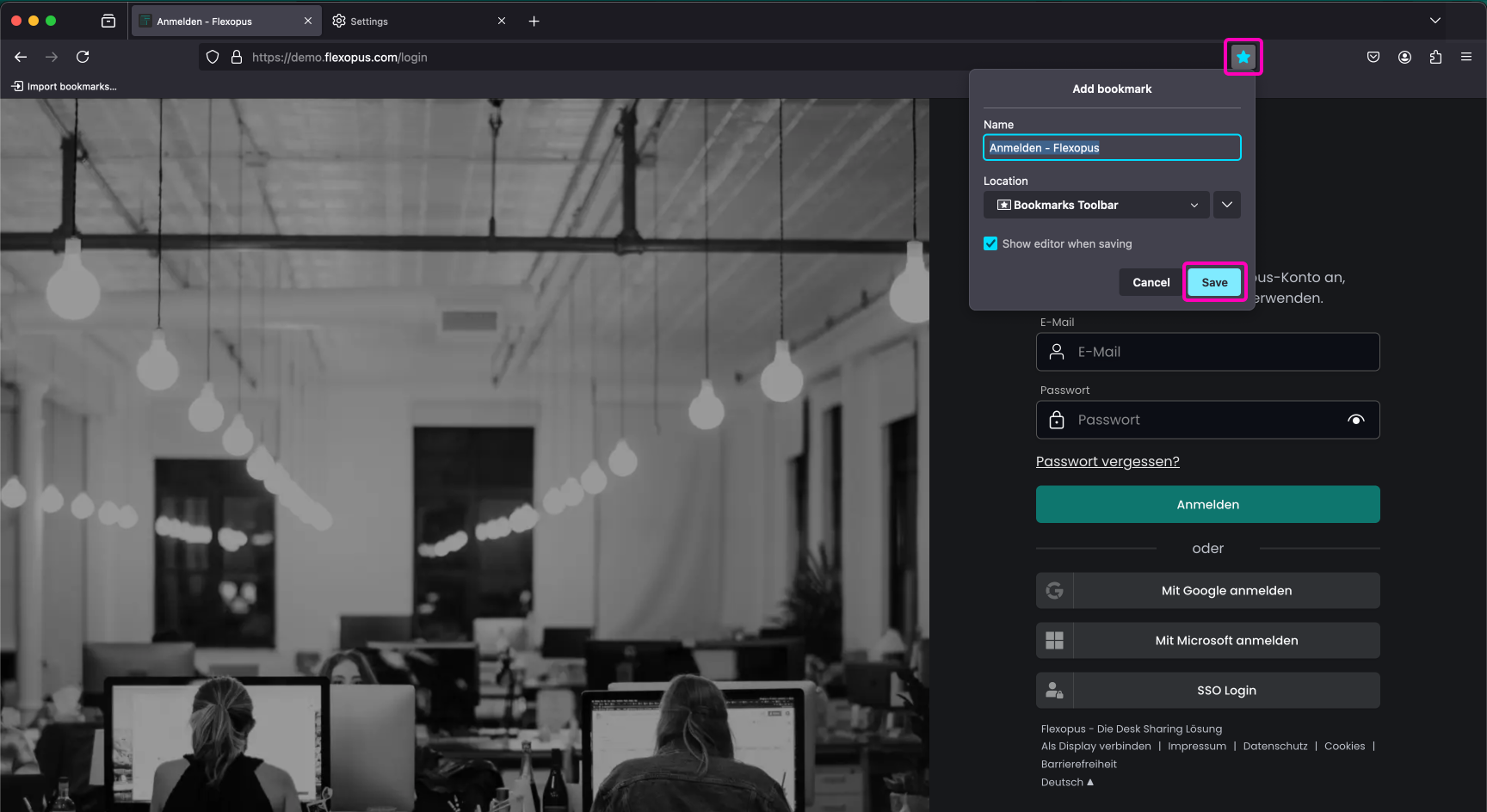Open the Pocket save icon
This screenshot has width=1487, height=812.
pos(1373,57)
